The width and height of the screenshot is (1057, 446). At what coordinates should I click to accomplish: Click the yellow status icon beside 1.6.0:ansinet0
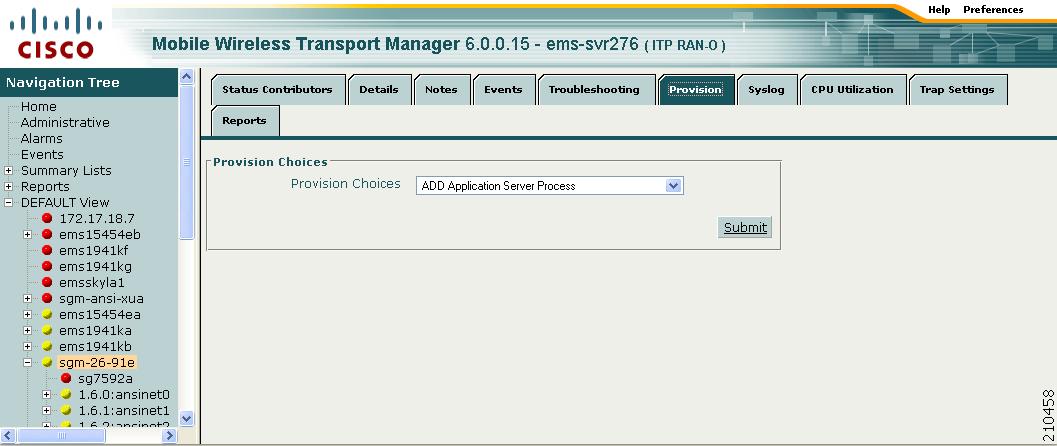66,395
